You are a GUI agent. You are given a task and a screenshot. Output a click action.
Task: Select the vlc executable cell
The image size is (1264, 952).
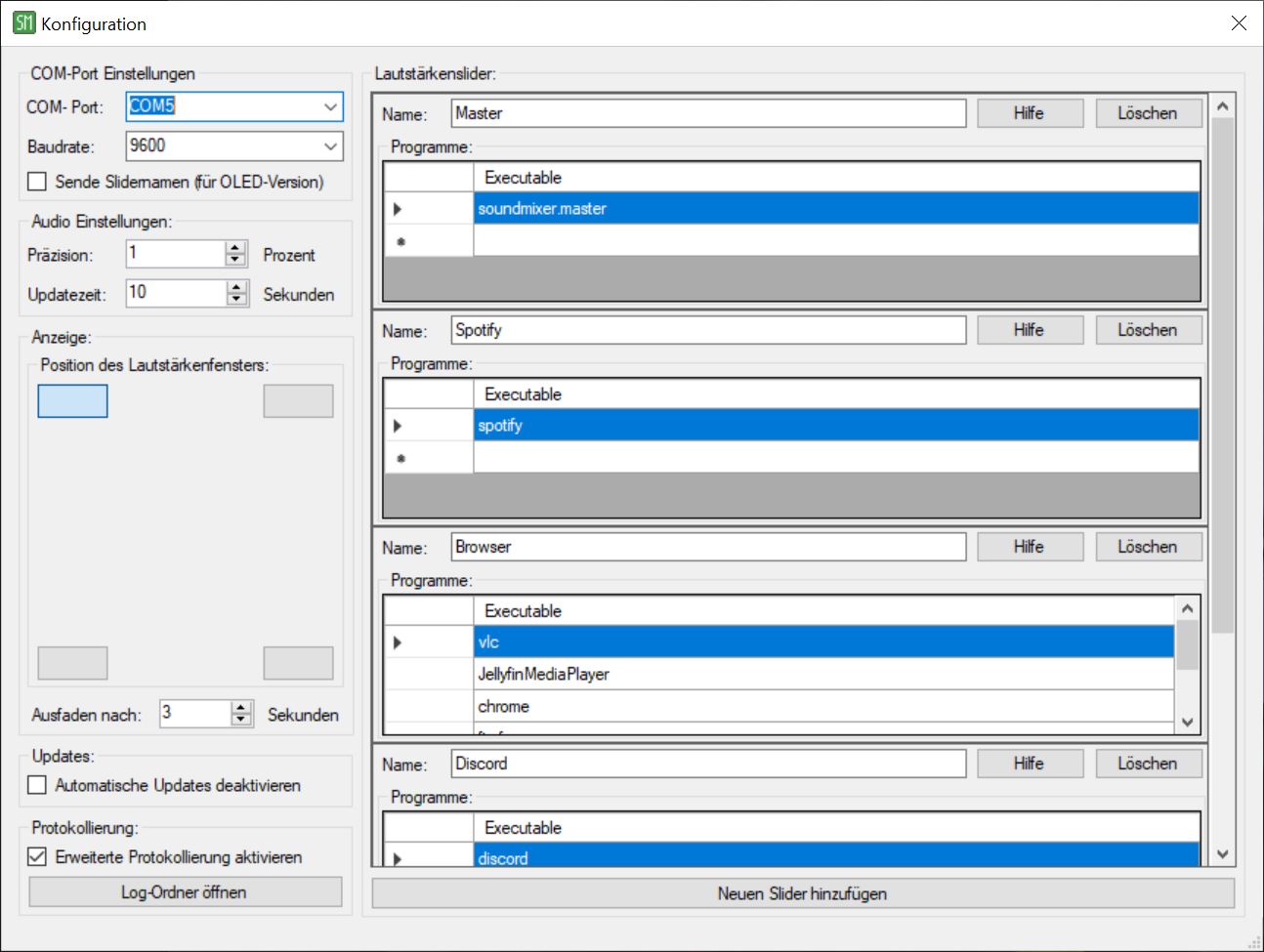click(x=823, y=642)
